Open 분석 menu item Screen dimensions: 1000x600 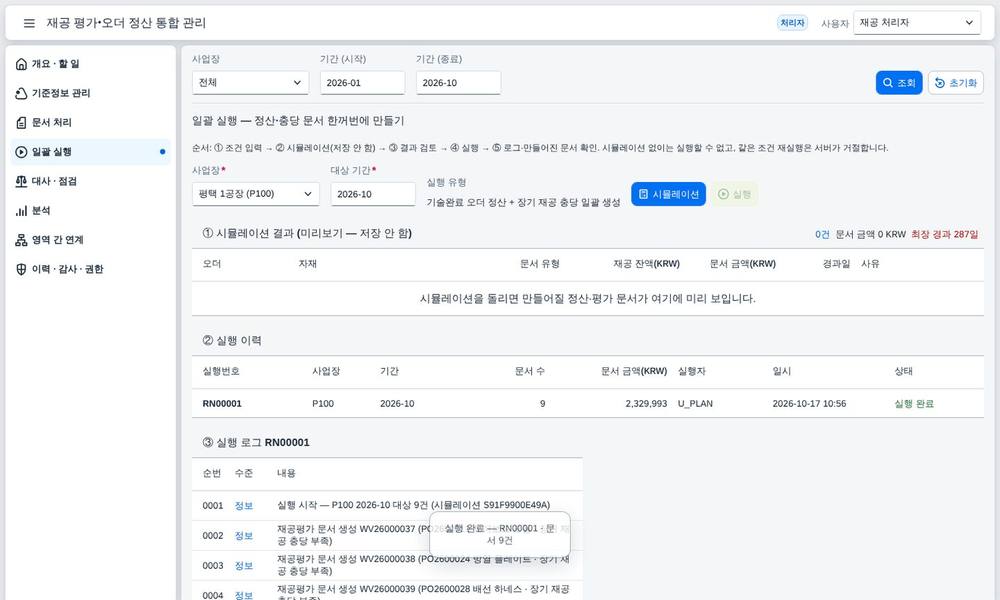point(91,210)
